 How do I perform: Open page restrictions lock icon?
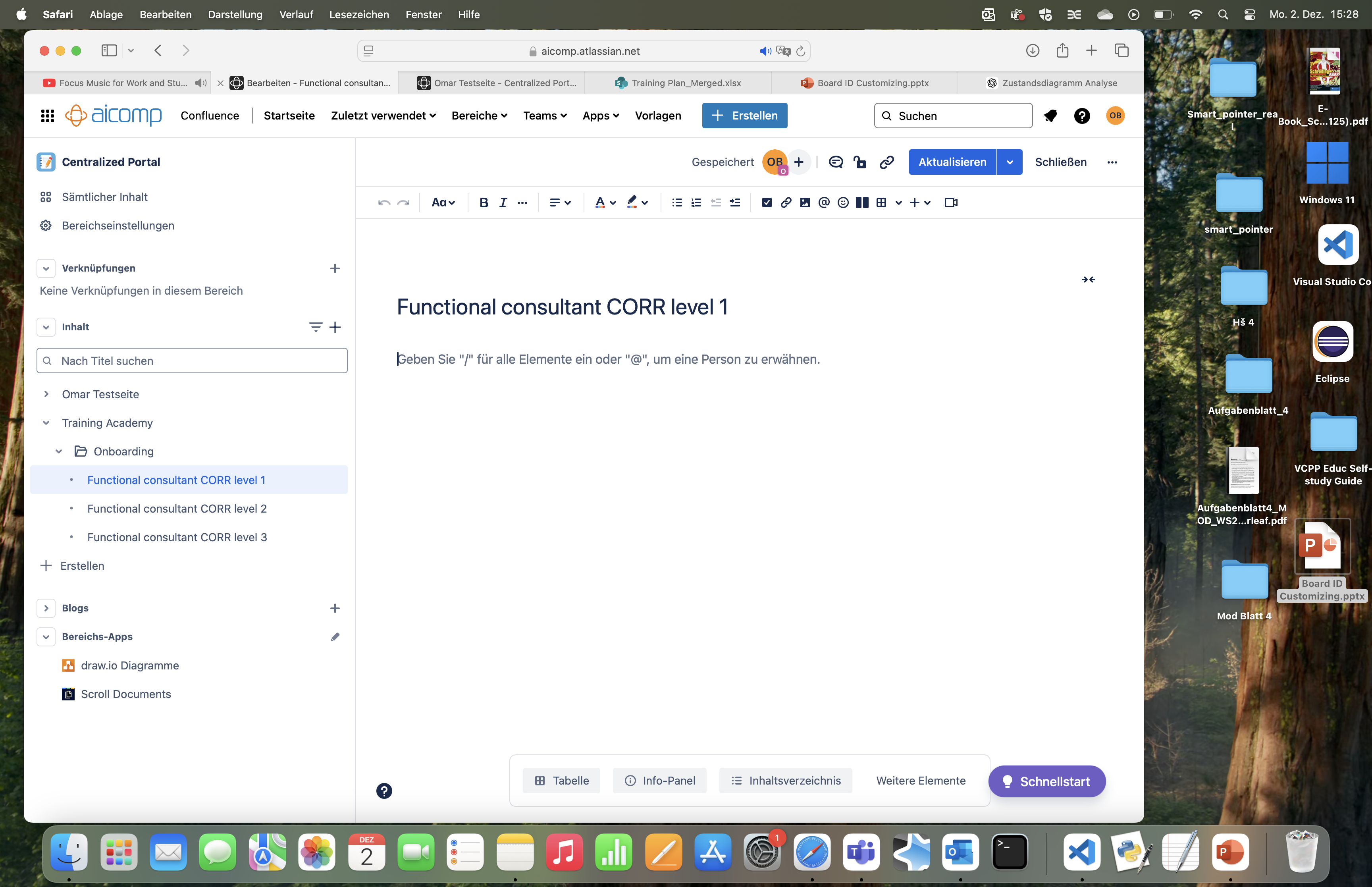point(860,162)
